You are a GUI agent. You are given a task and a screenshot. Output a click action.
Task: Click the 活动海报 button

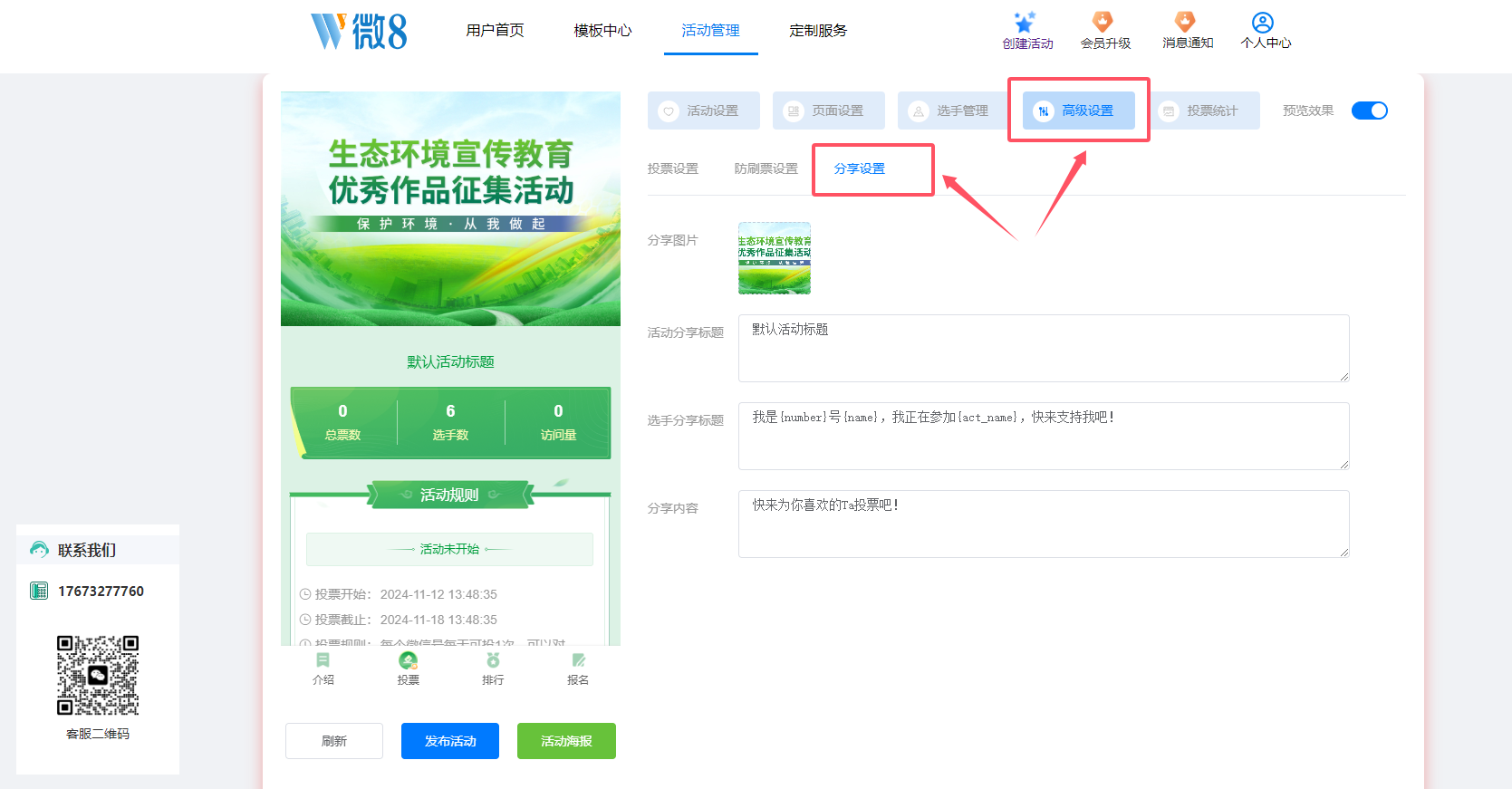pos(566,741)
